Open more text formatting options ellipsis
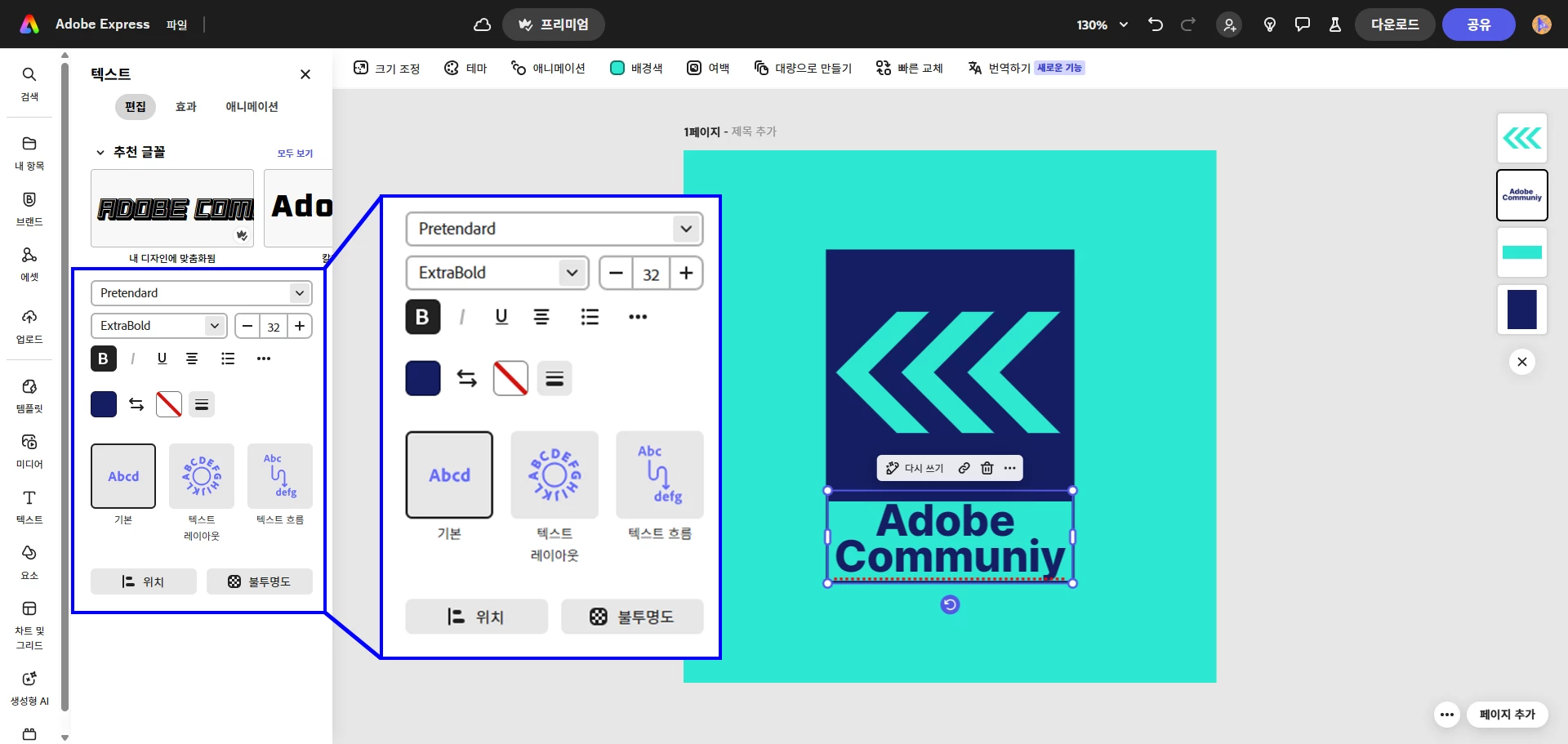This screenshot has width=1568, height=744. pos(264,359)
